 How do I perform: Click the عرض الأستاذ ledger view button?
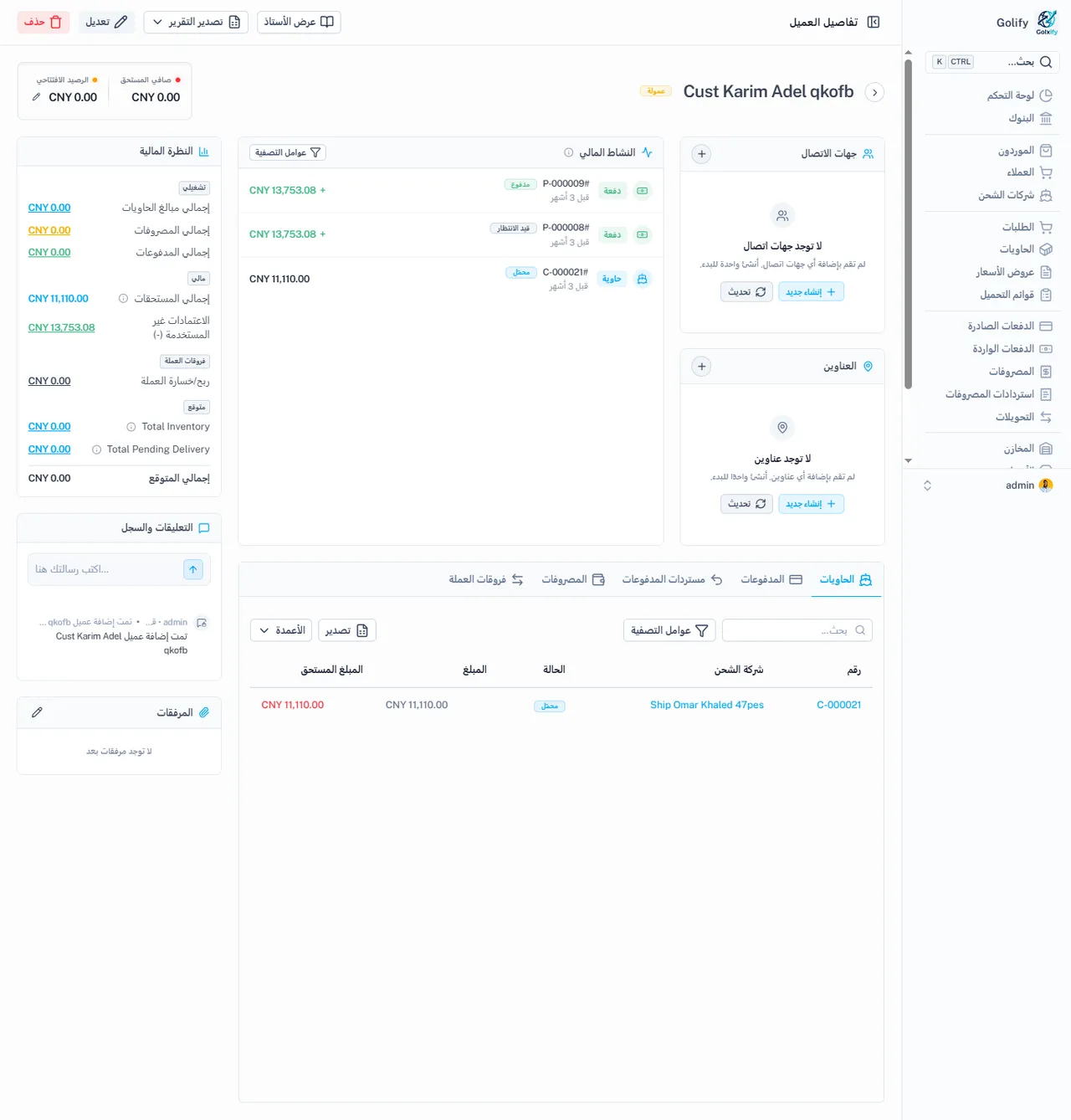[x=299, y=22]
